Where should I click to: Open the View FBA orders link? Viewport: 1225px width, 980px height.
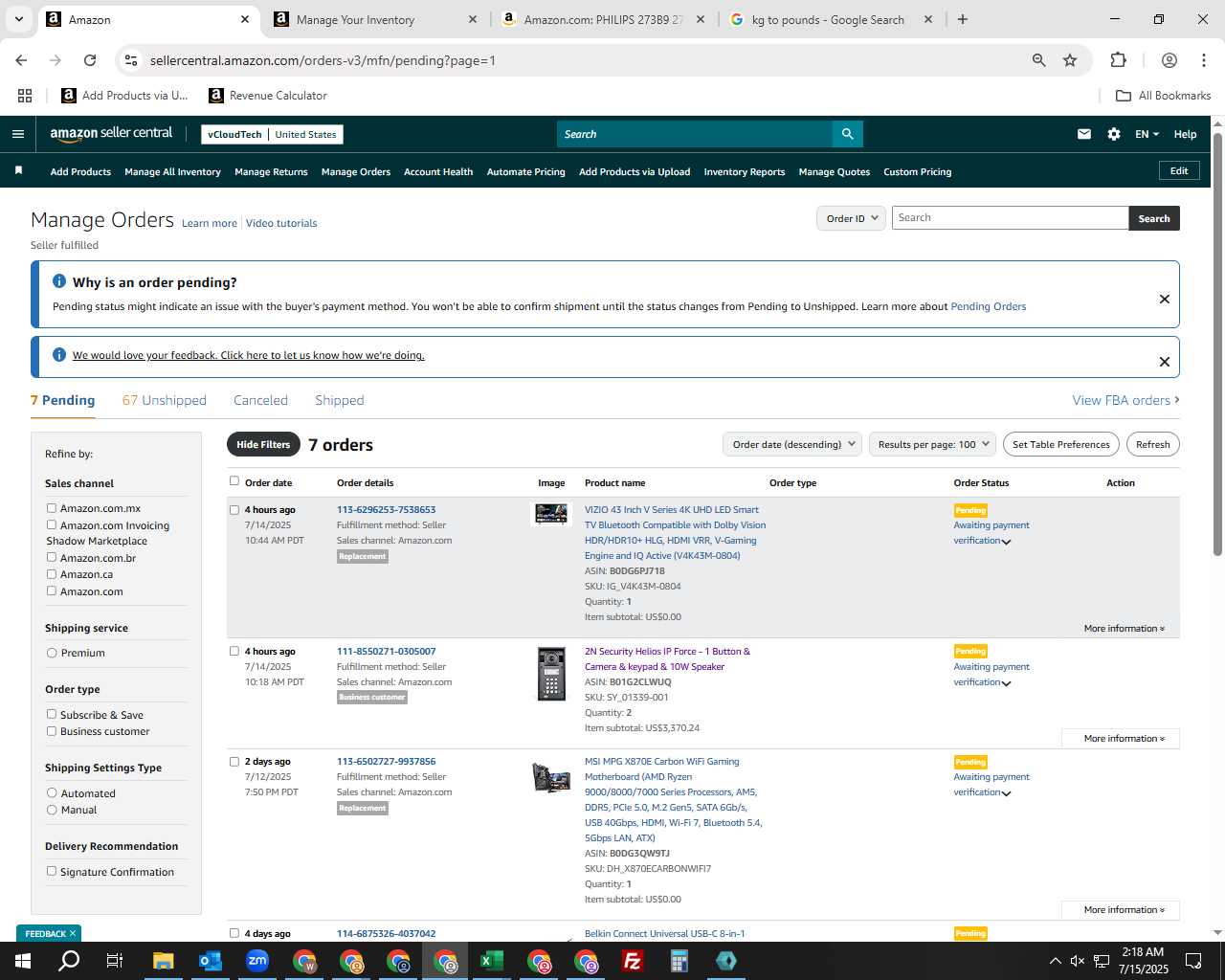pos(1125,400)
